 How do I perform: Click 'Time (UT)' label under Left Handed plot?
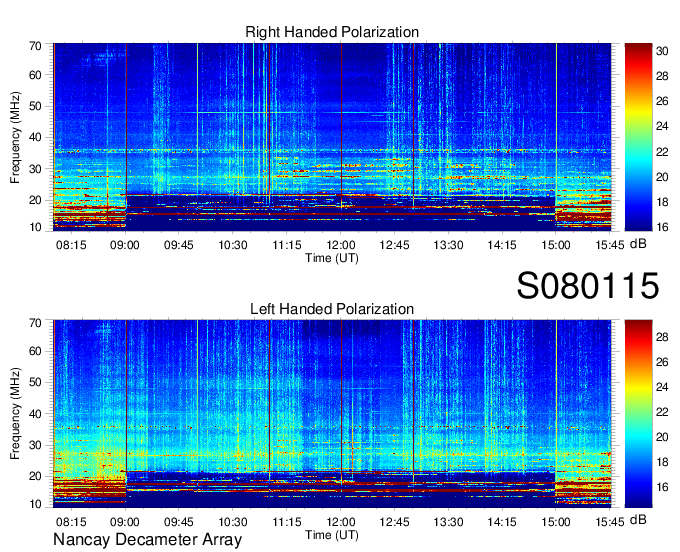point(332,535)
